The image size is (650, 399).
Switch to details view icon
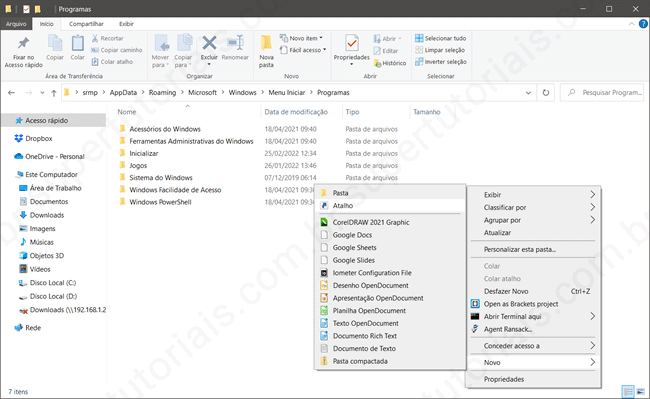[628, 391]
